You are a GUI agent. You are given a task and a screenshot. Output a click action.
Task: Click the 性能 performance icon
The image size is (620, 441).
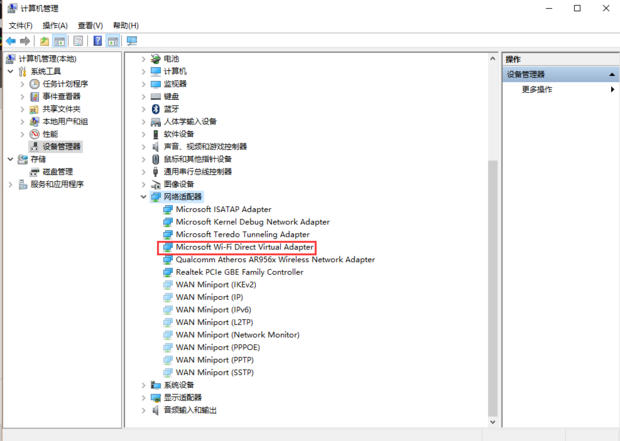(35, 134)
